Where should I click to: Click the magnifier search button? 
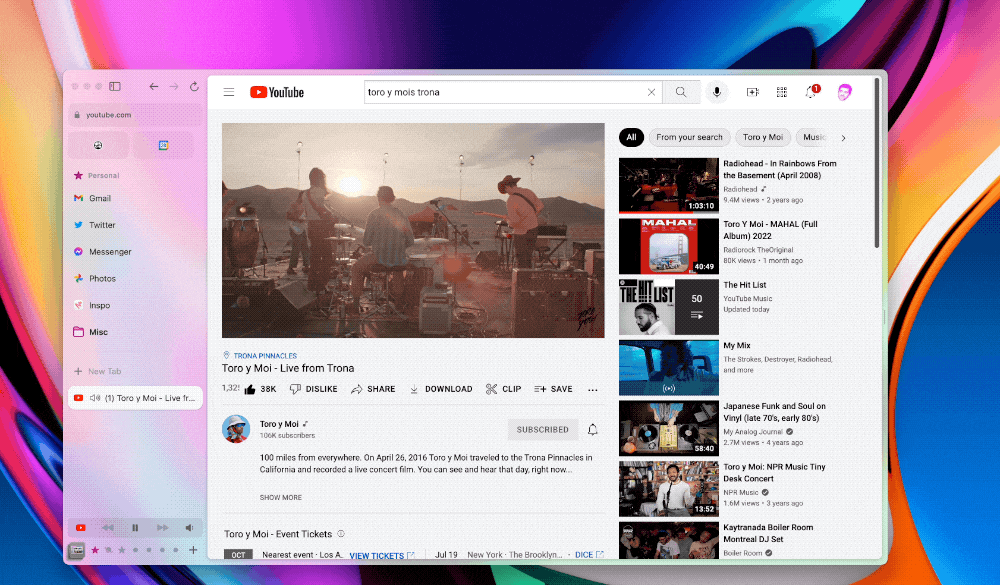tap(680, 93)
